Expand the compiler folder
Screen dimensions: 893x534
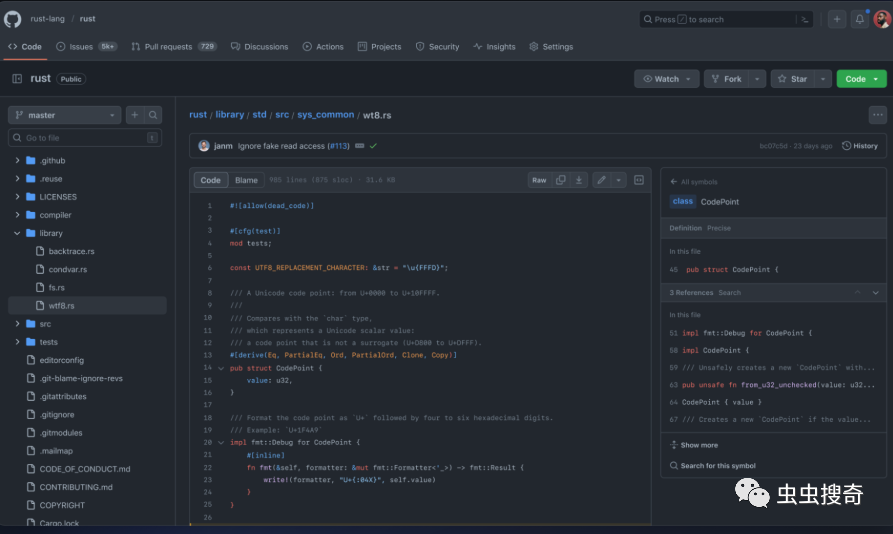[17, 215]
